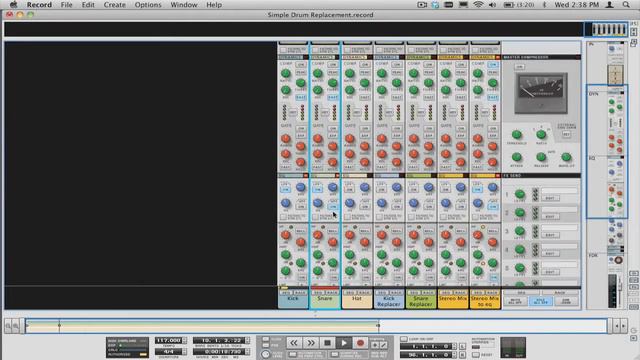Adjust FX Send 3 level knob
Screen dimensions: 640x360
click(x=520, y=231)
